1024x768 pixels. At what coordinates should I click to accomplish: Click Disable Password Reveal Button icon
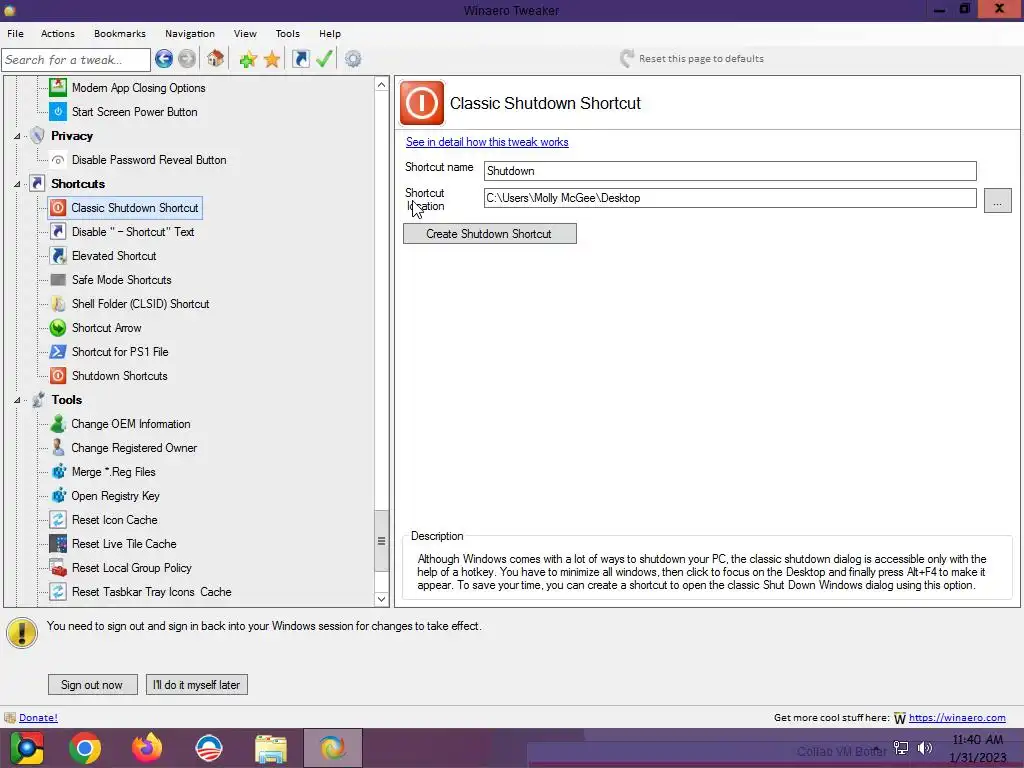(58, 160)
